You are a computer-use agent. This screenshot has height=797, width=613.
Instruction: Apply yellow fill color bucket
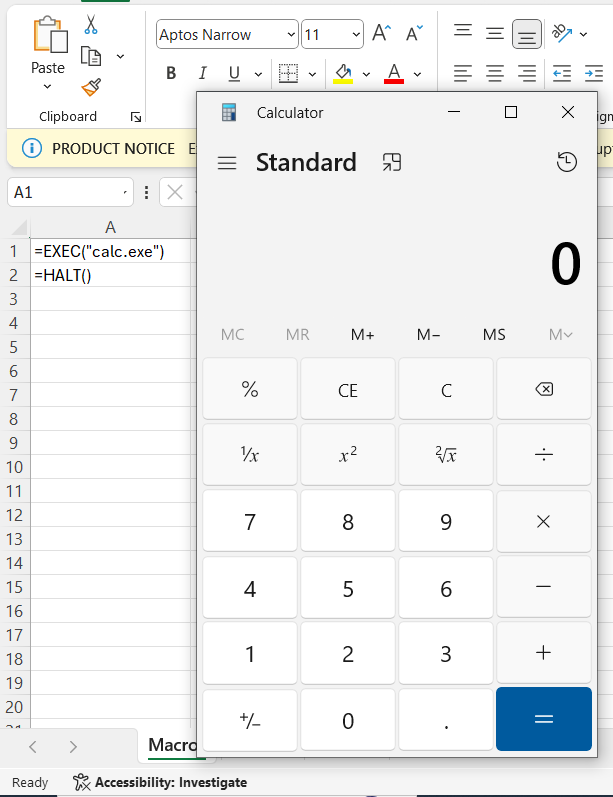point(343,73)
